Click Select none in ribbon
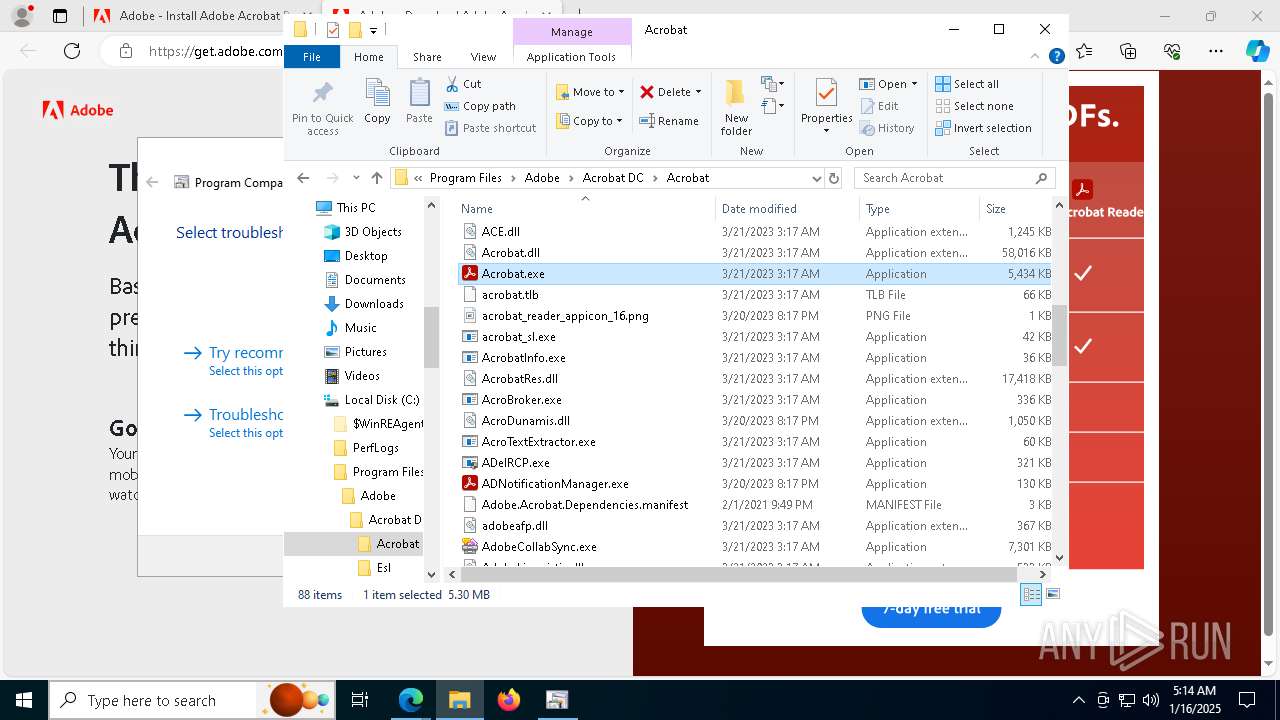Screen dimensions: 1280x720 pyautogui.click(x=974, y=106)
